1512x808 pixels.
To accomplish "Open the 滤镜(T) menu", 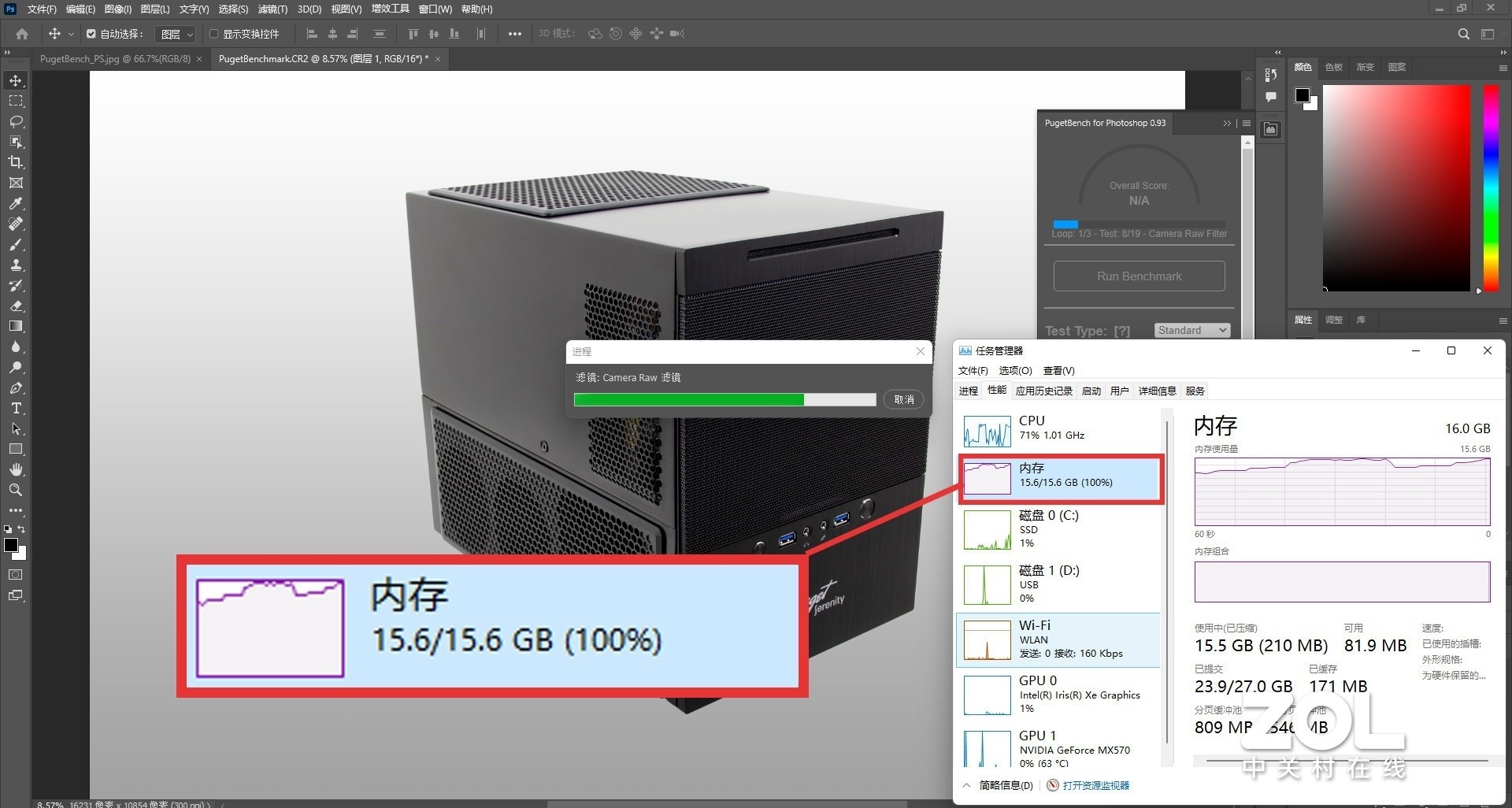I will click(x=272, y=9).
